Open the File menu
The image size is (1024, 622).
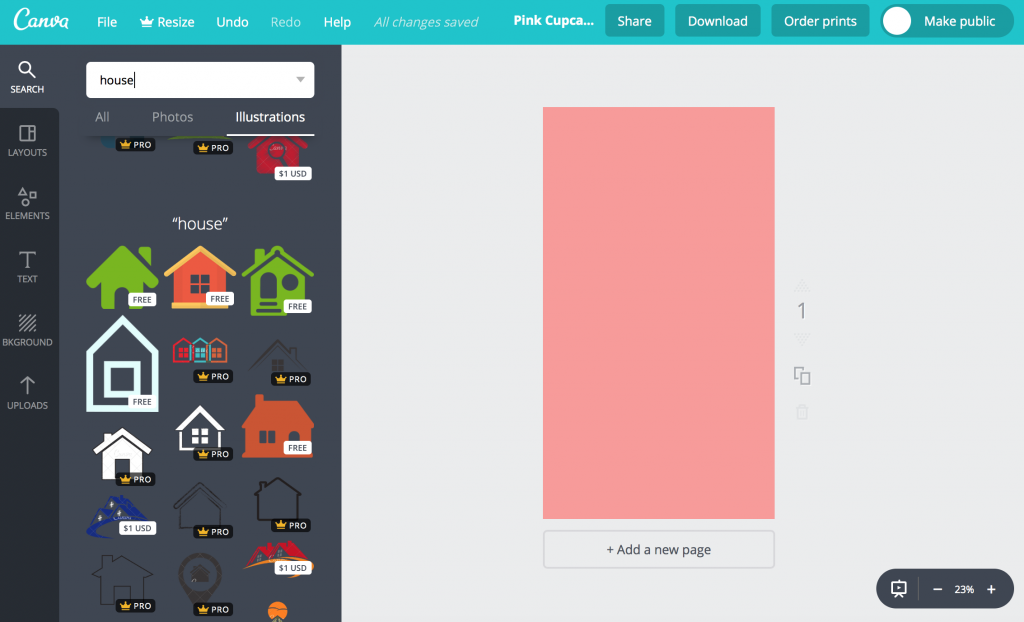(x=106, y=20)
